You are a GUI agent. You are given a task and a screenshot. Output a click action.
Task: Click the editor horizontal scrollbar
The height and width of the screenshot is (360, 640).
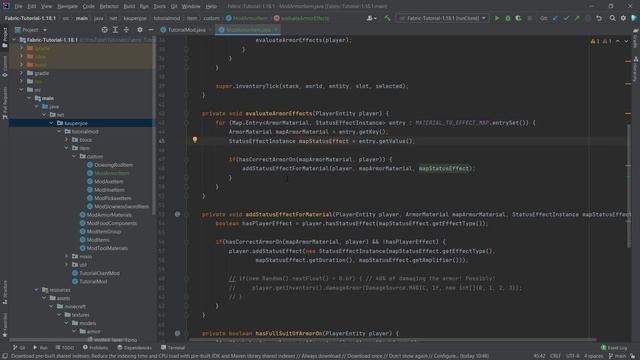[x=392, y=339]
